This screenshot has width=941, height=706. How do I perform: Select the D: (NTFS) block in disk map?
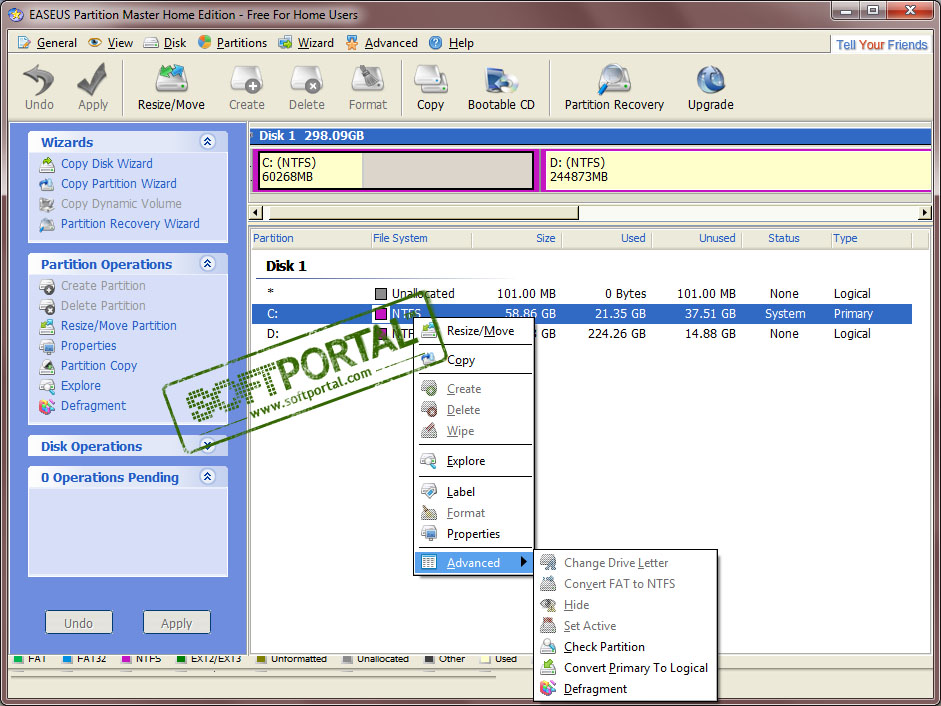click(x=738, y=170)
